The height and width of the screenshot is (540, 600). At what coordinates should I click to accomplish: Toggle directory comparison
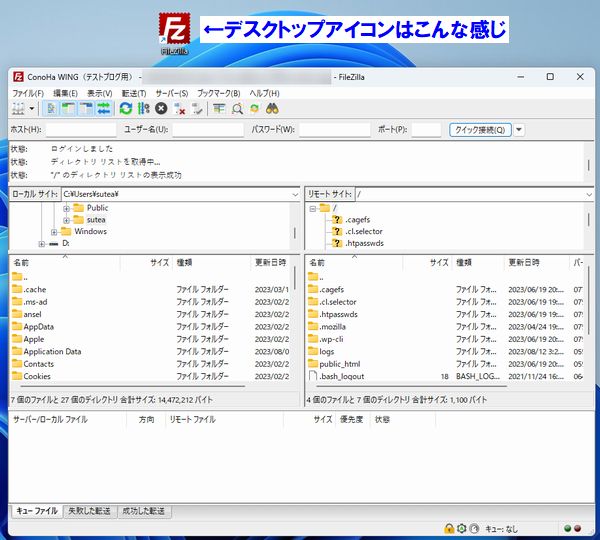pos(237,109)
